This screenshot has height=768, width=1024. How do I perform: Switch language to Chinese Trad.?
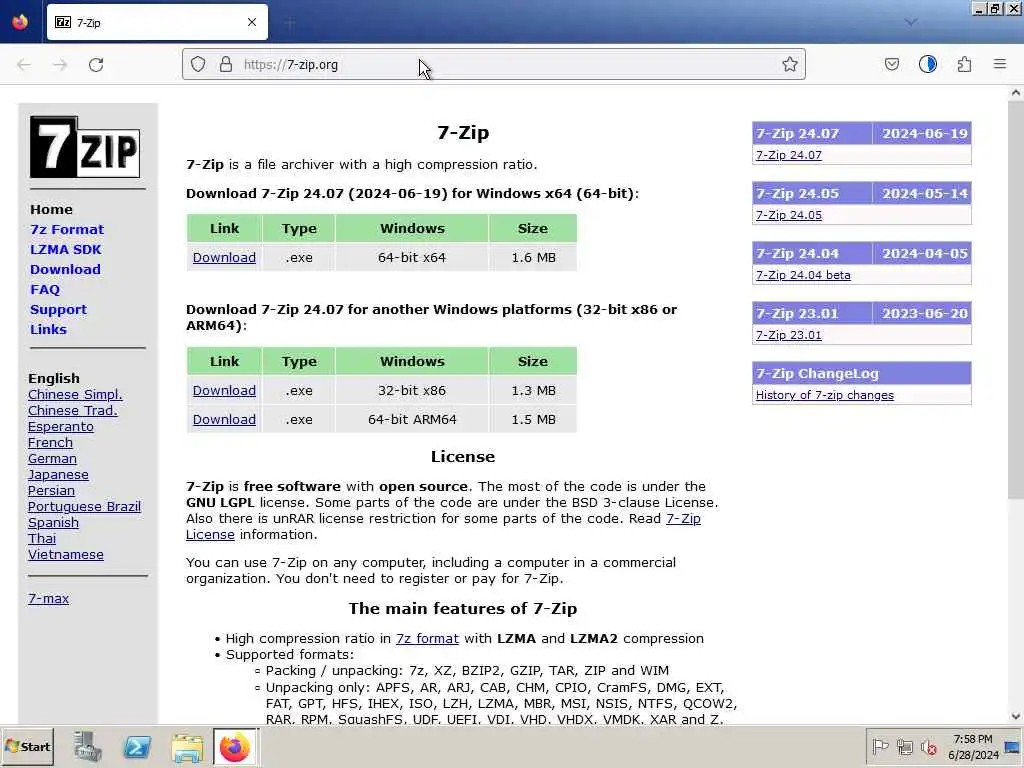pyautogui.click(x=72, y=410)
